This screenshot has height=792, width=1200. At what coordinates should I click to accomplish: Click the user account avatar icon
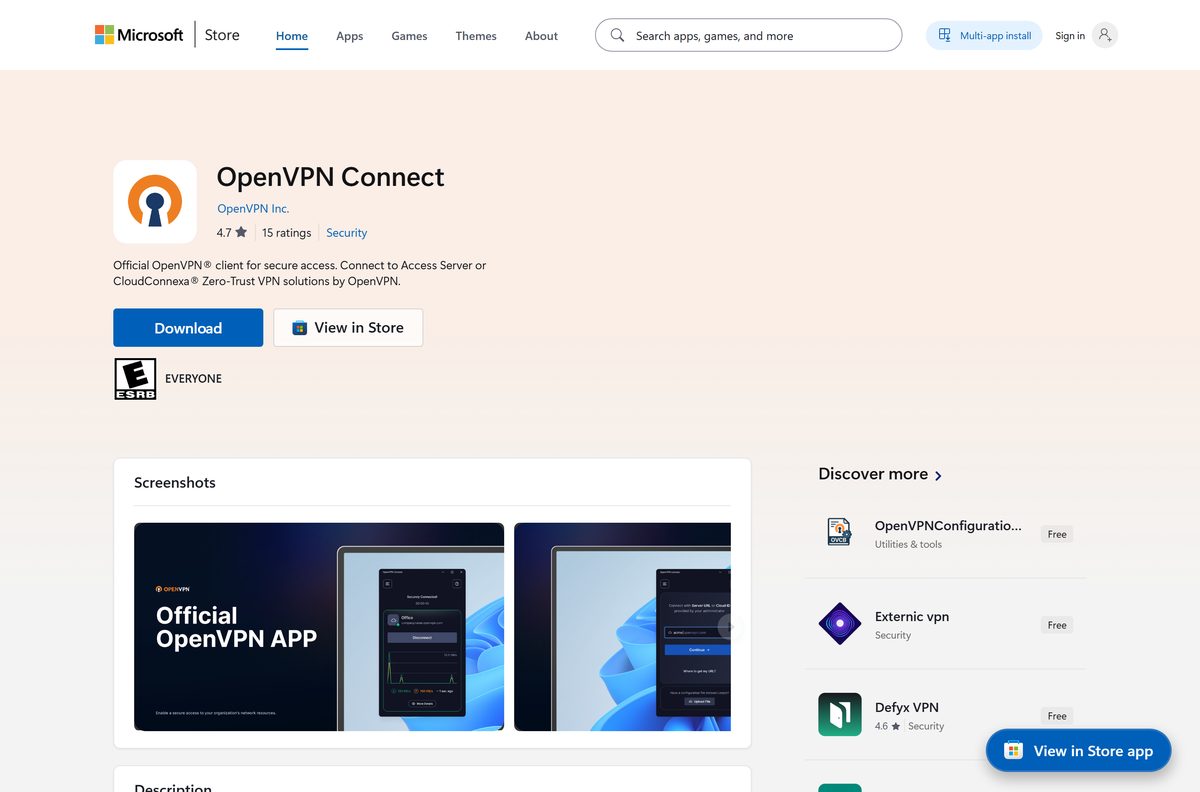point(1105,35)
